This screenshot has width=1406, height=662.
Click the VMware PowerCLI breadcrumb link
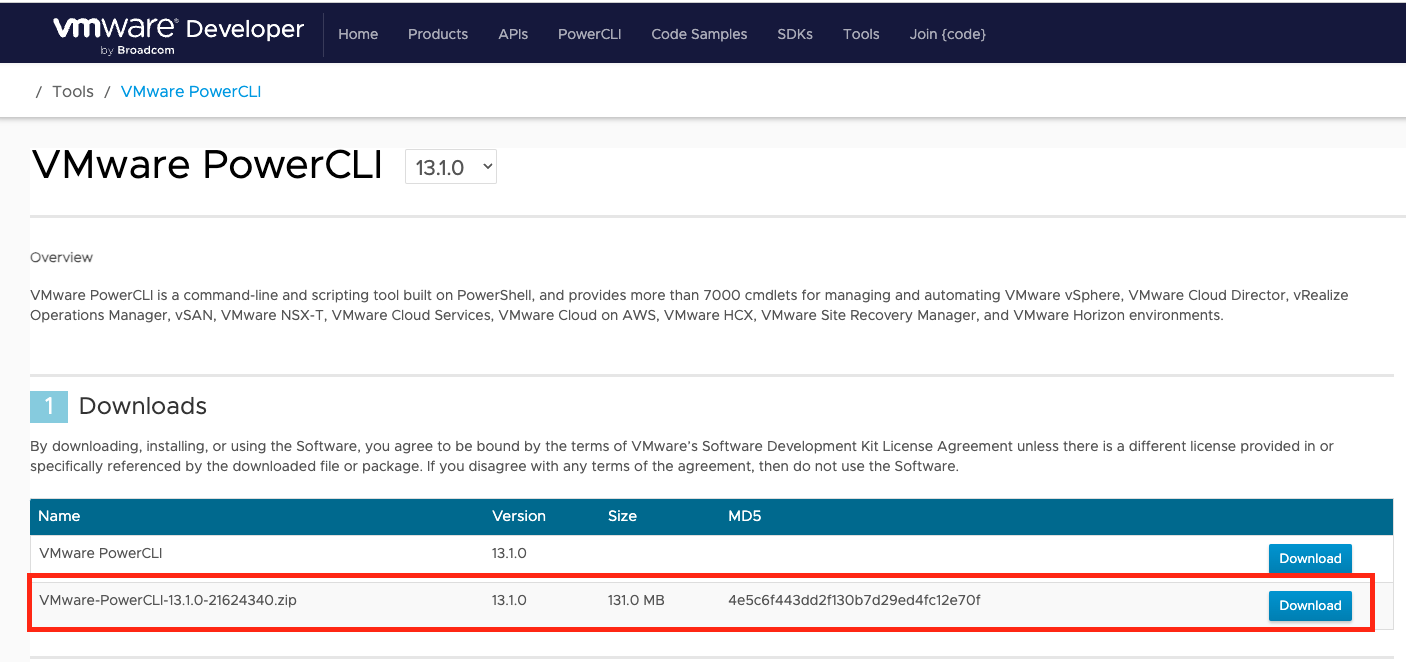point(191,91)
